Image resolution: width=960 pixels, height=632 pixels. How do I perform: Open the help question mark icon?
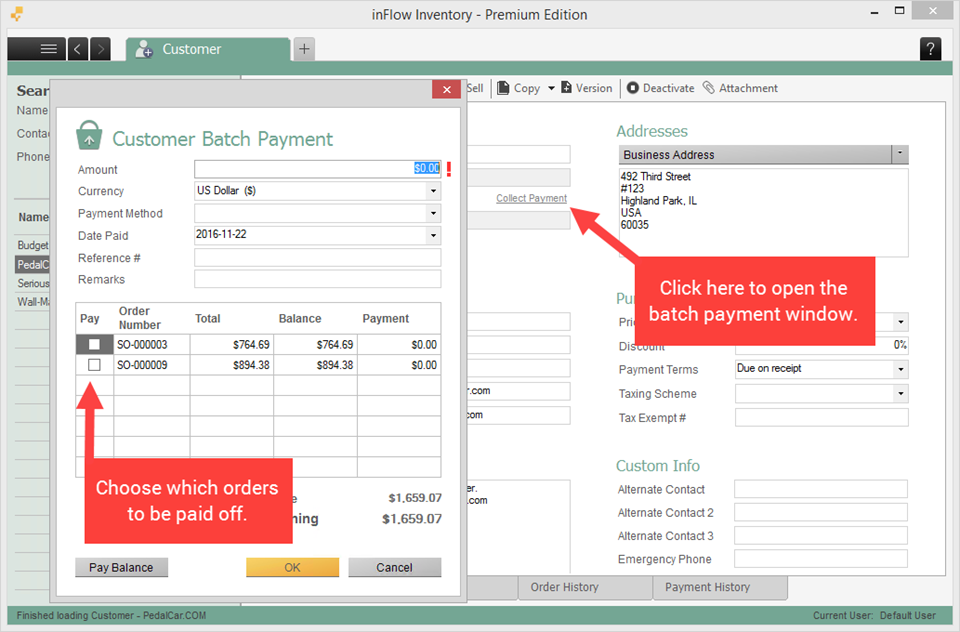(x=930, y=48)
